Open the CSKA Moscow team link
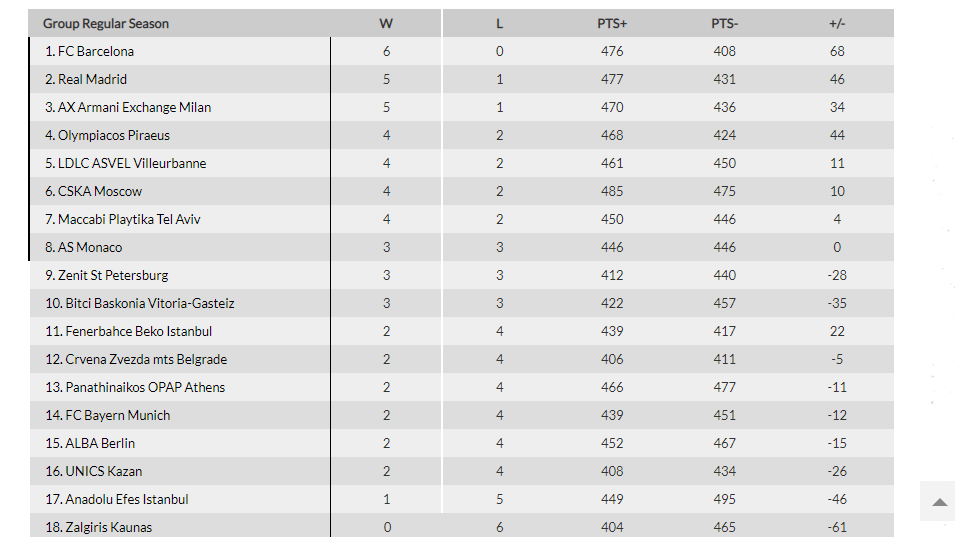The width and height of the screenshot is (955, 537). point(99,191)
